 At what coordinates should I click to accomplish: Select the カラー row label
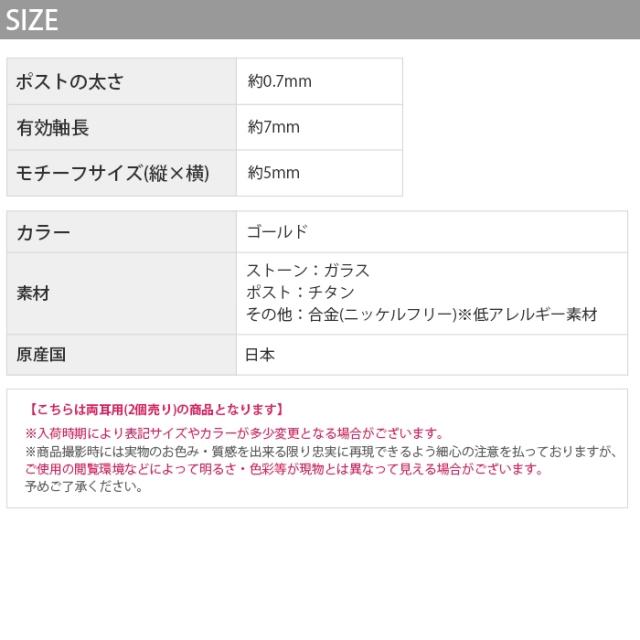44,232
